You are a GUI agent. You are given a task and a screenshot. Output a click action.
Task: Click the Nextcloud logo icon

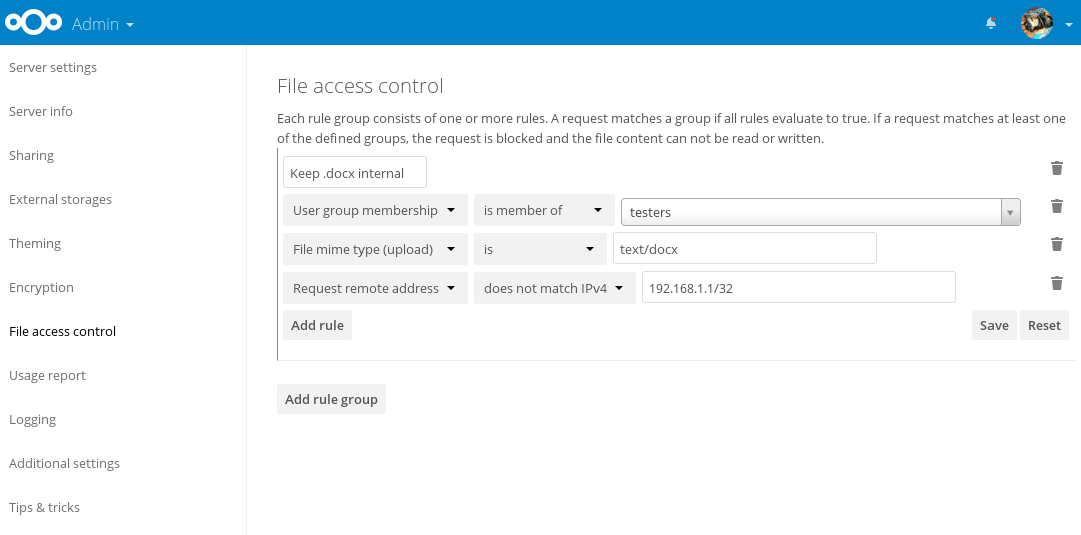34,23
